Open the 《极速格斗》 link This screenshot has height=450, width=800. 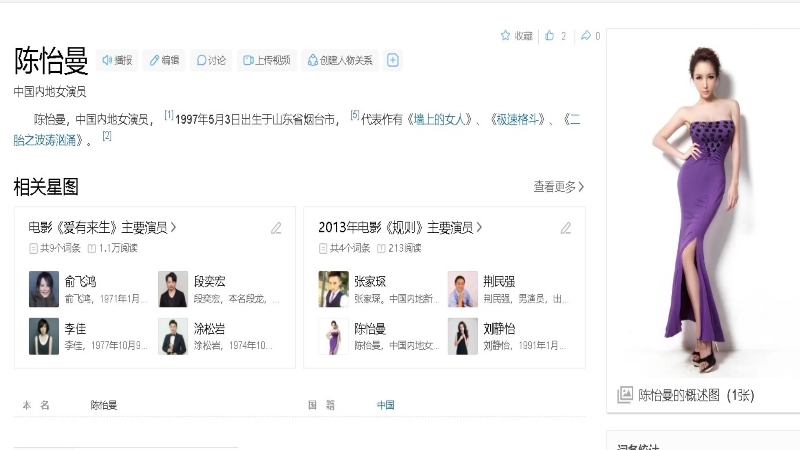point(517,119)
